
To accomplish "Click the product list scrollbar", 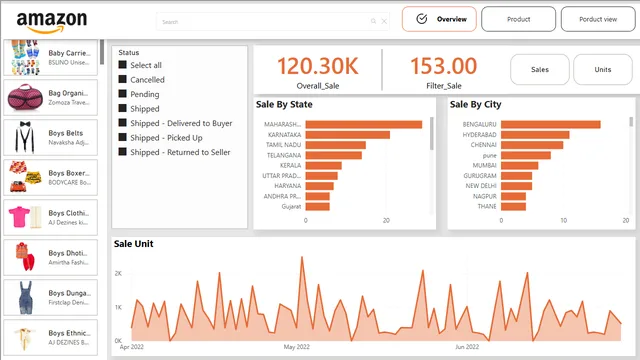I will [102, 52].
